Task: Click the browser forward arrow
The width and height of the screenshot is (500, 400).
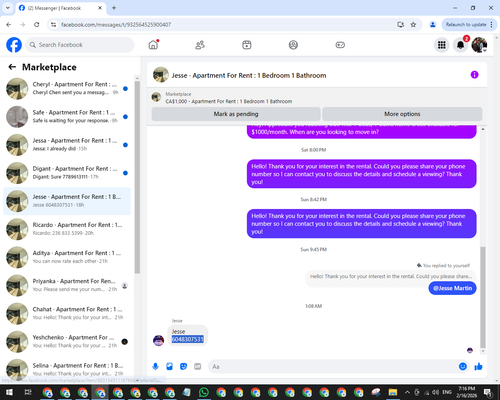Action: pyautogui.click(x=22, y=25)
